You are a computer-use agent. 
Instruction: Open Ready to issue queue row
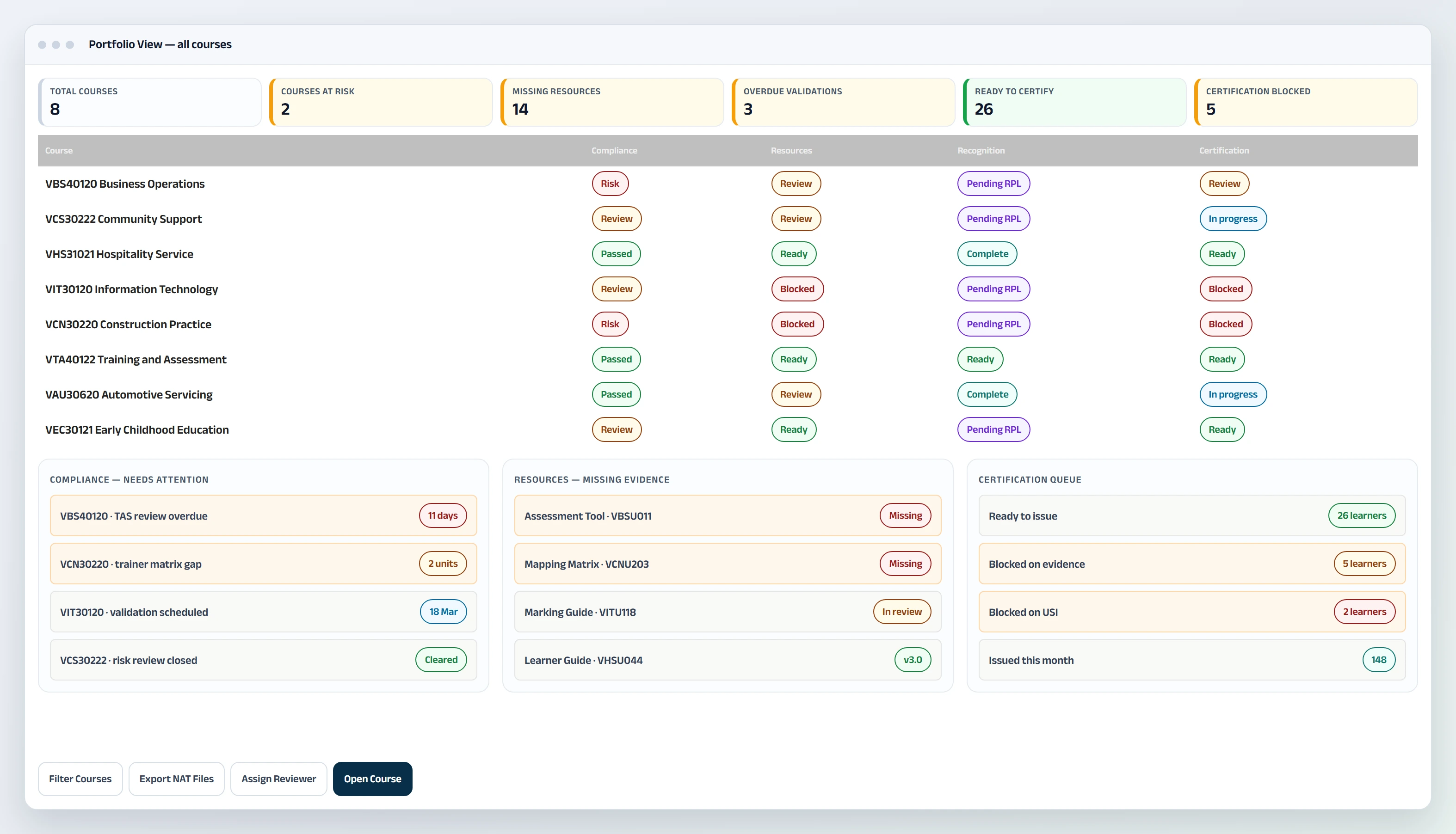pyautogui.click(x=1192, y=515)
